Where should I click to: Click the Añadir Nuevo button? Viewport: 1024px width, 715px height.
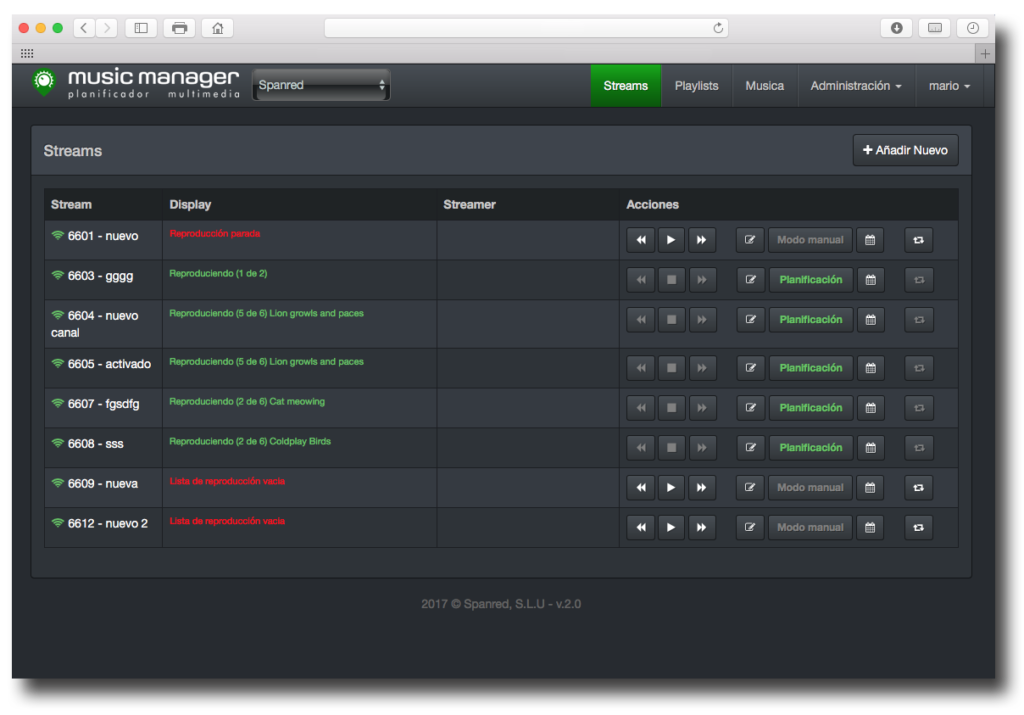coord(905,151)
